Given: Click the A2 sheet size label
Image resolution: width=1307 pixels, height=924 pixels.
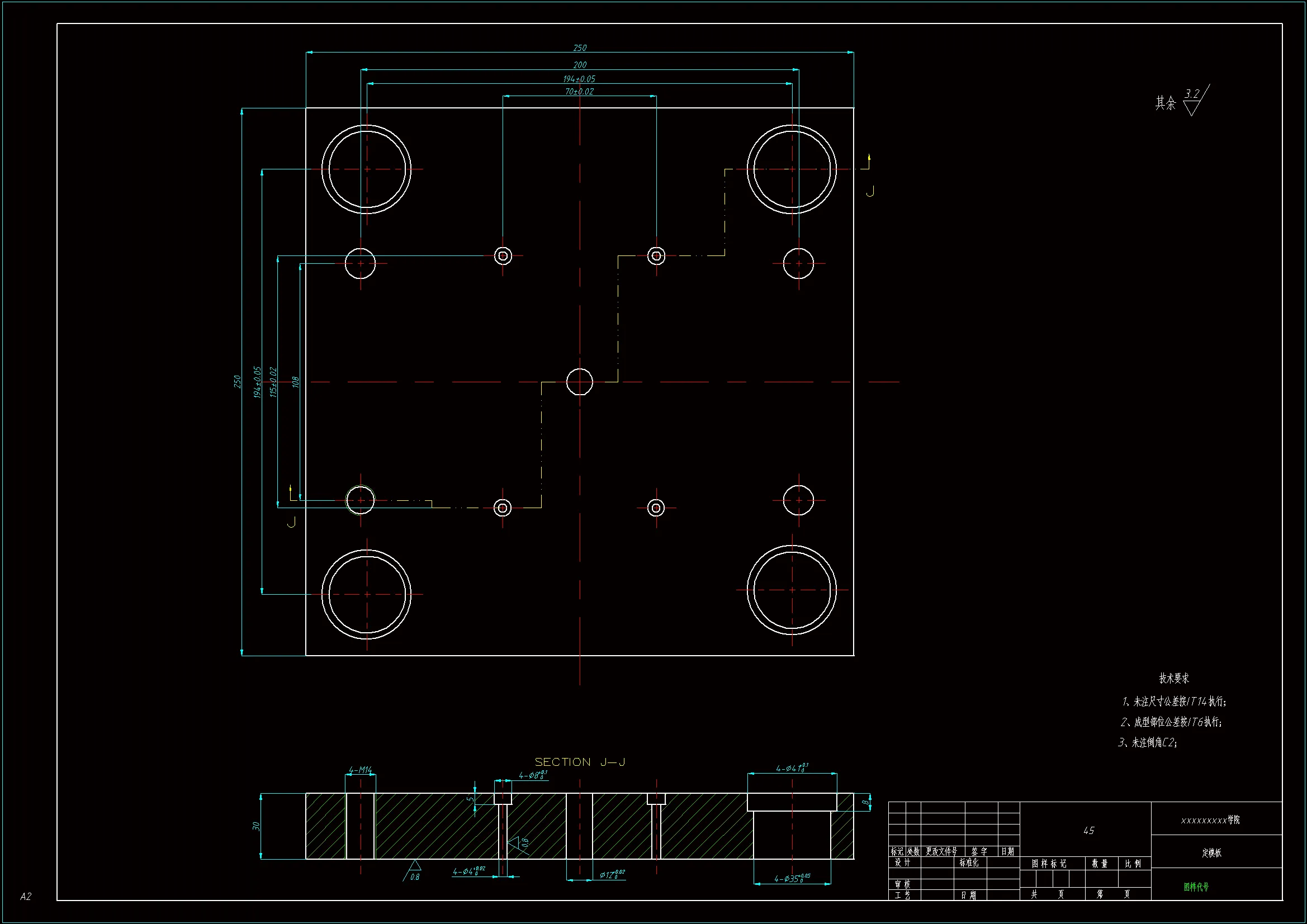Looking at the screenshot, I should [26, 897].
